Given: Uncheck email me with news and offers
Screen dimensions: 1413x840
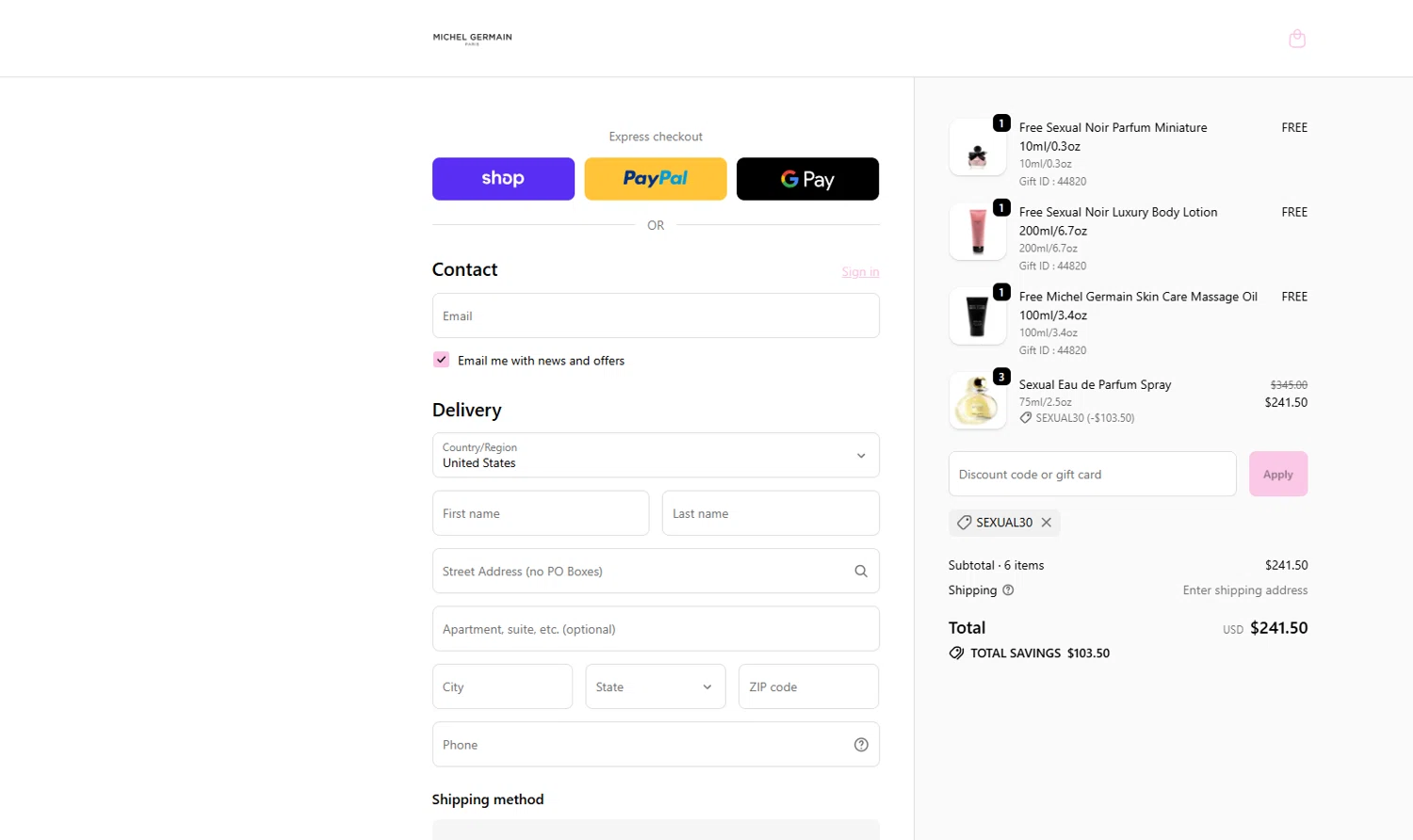Looking at the screenshot, I should 441,360.
